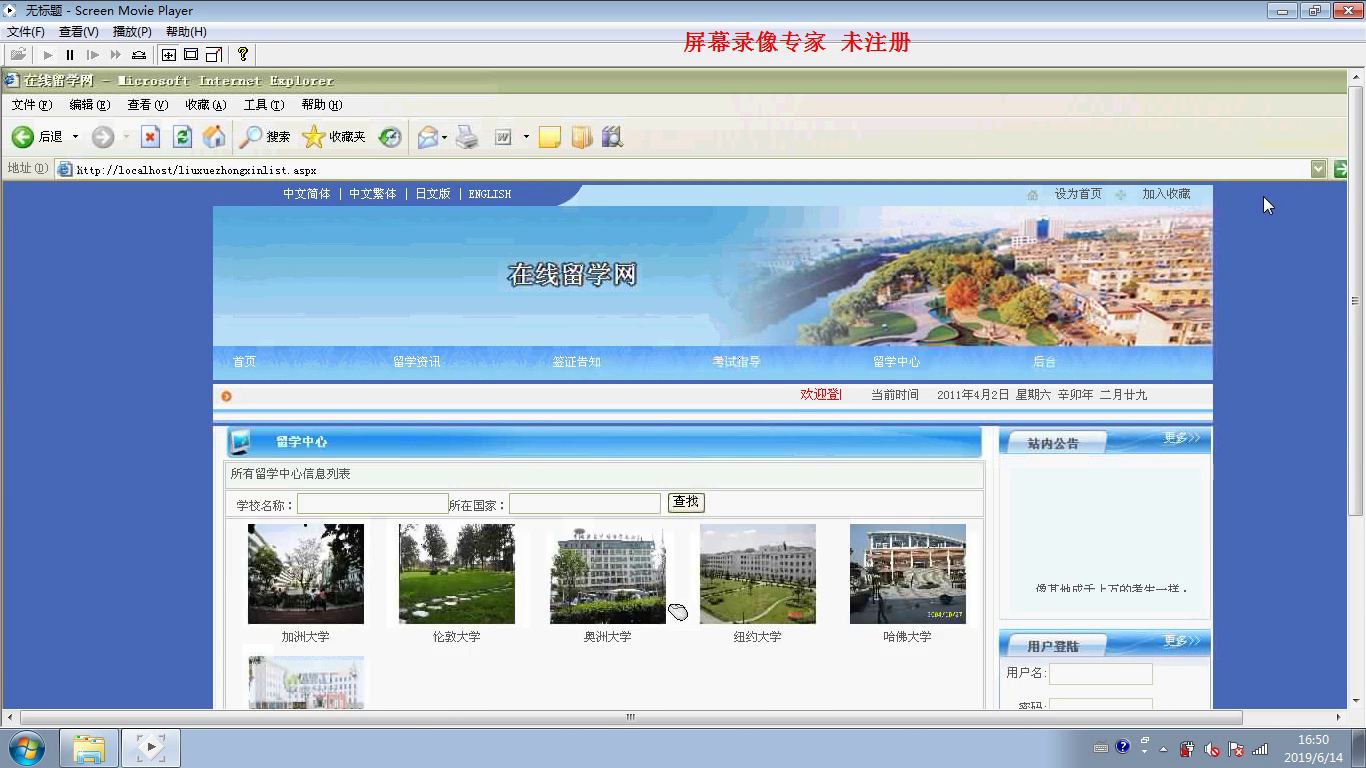
Task: Click the yellow note icon in IE toolbar
Action: (x=549, y=137)
